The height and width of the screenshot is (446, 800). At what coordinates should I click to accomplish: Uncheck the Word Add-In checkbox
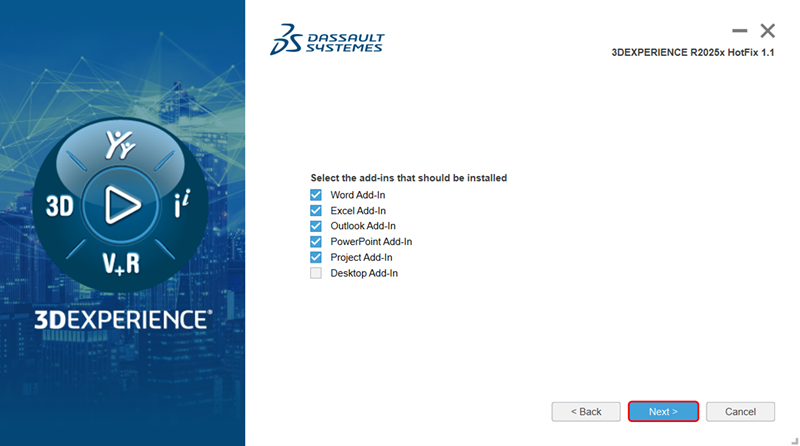(316, 195)
